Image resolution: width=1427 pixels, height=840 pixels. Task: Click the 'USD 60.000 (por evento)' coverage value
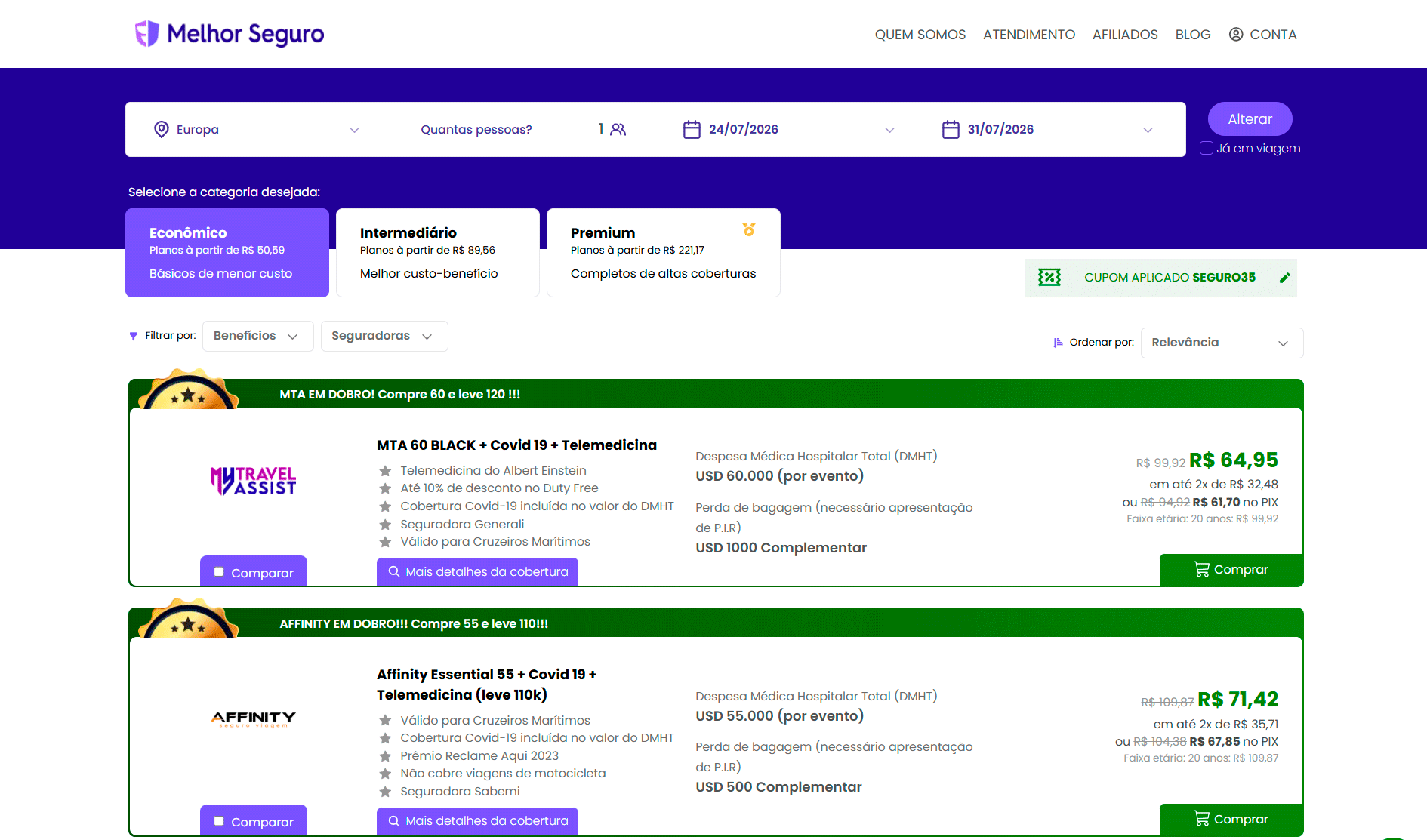(x=780, y=476)
